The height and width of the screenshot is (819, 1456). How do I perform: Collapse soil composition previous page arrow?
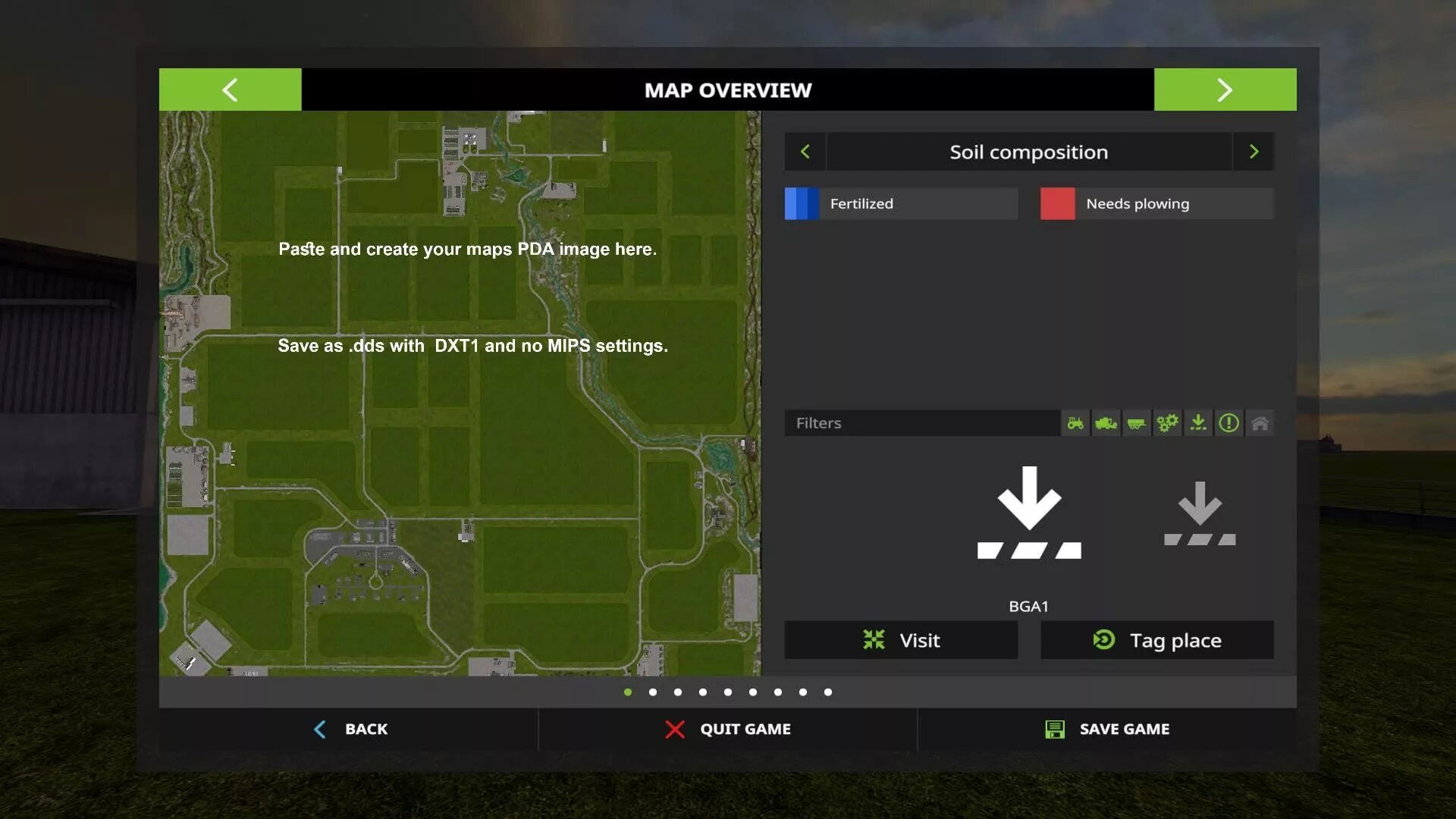[805, 151]
